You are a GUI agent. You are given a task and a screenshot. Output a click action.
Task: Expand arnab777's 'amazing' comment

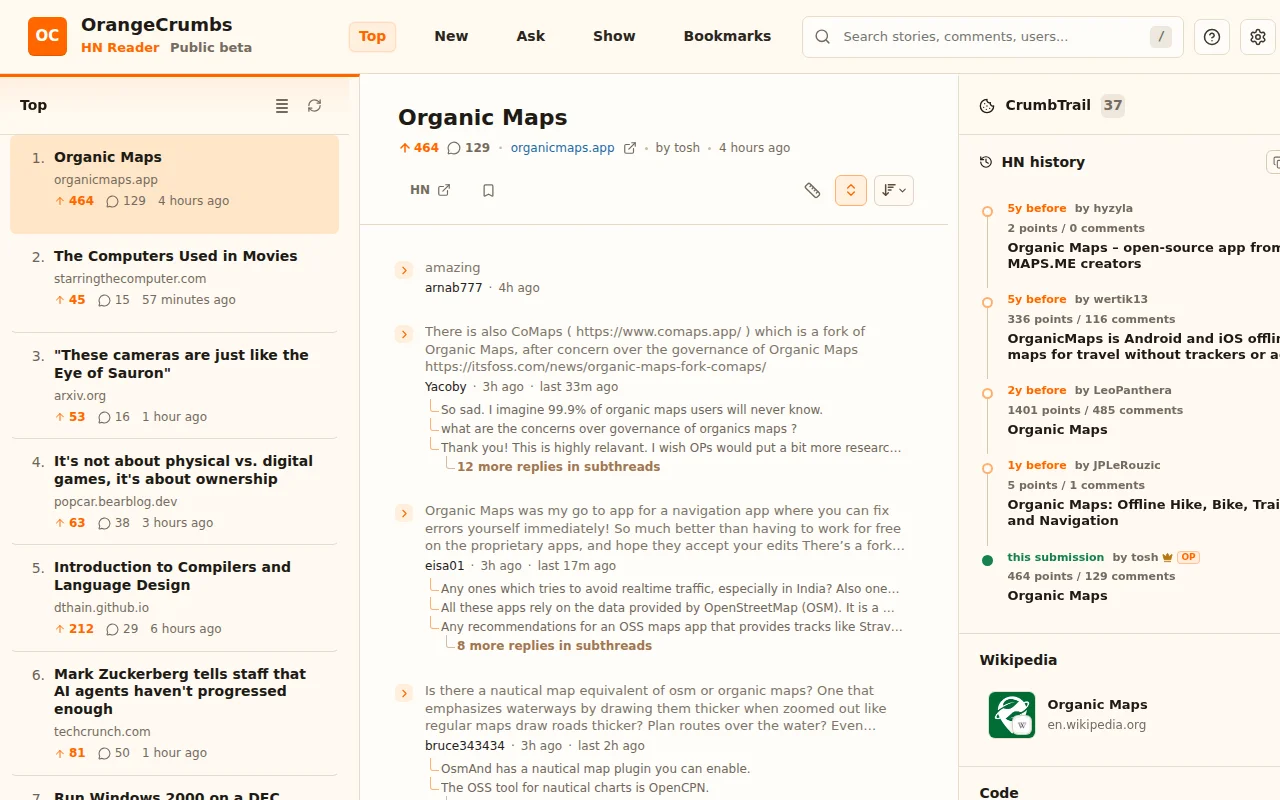[x=404, y=270]
